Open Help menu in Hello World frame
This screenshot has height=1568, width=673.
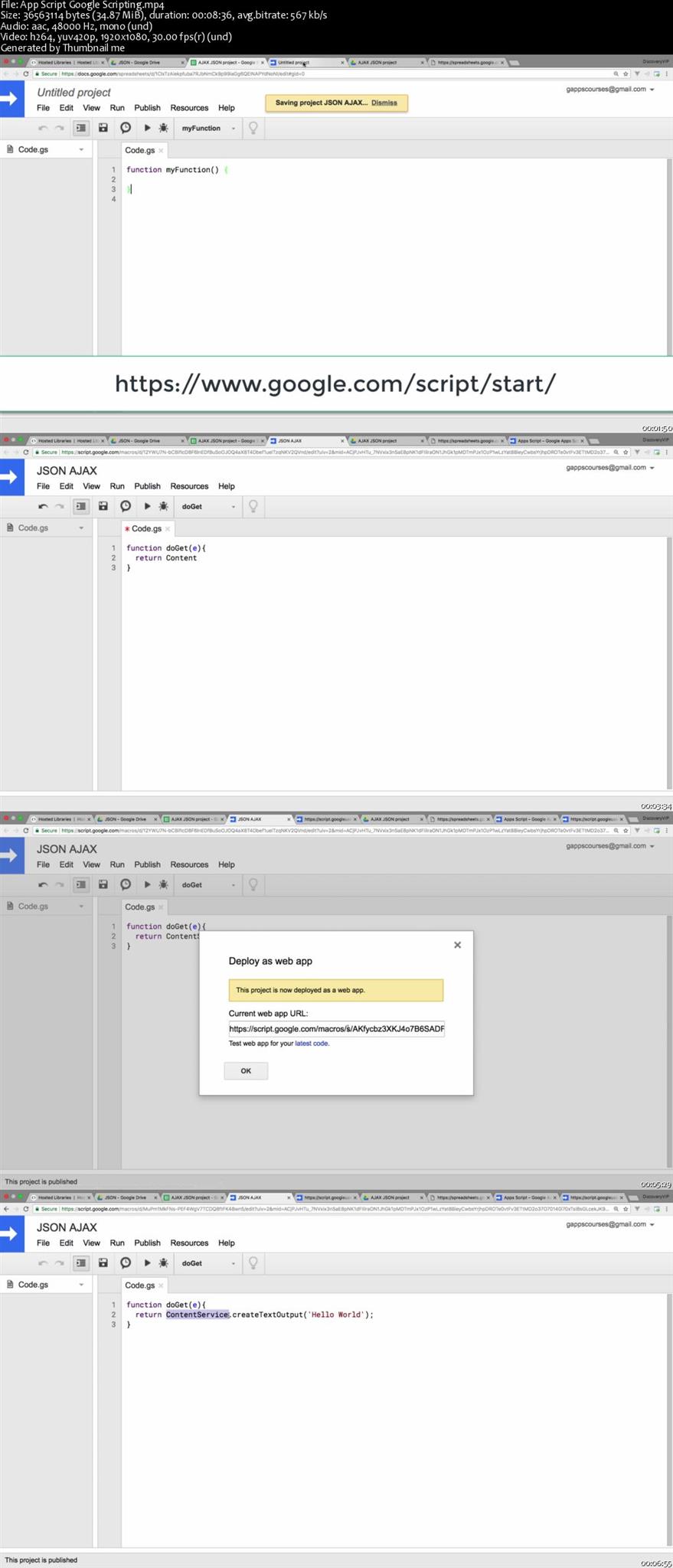[x=227, y=1243]
